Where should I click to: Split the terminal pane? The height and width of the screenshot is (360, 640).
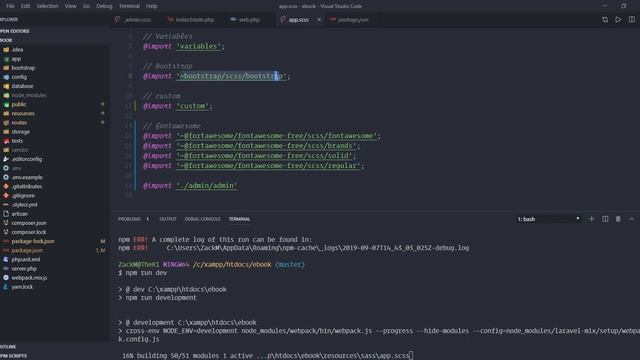[x=605, y=219]
